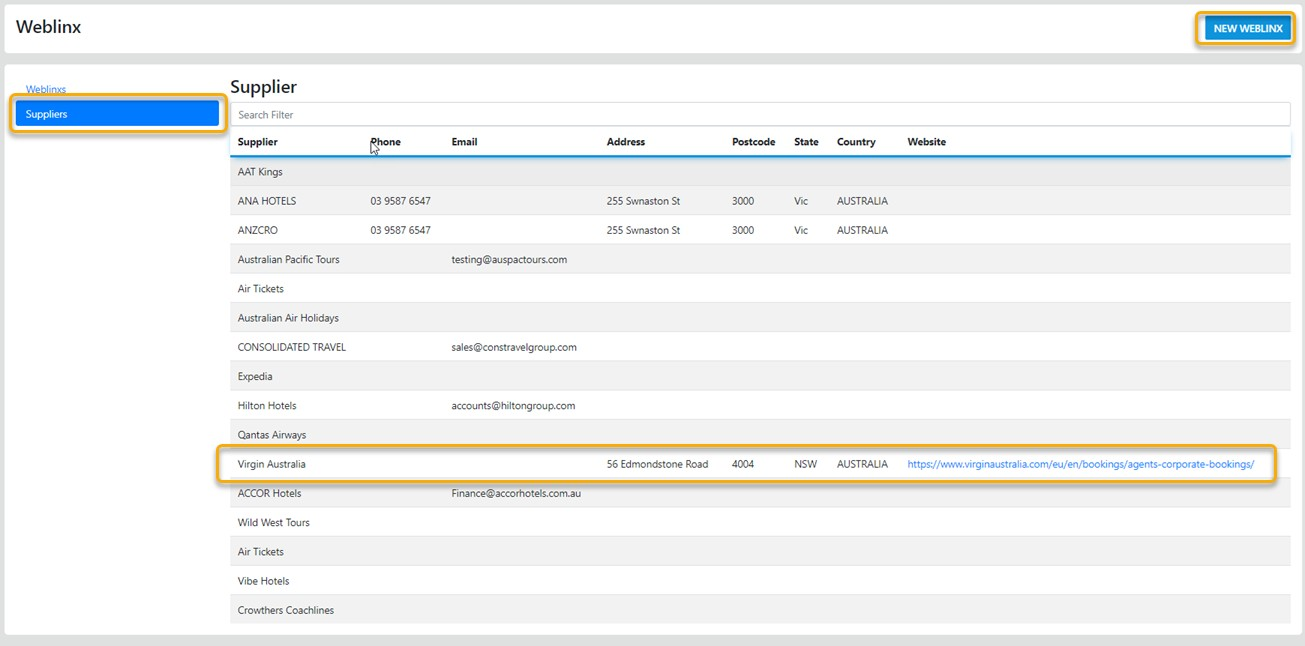
Task: Sort by the Phone column header
Action: (x=386, y=142)
